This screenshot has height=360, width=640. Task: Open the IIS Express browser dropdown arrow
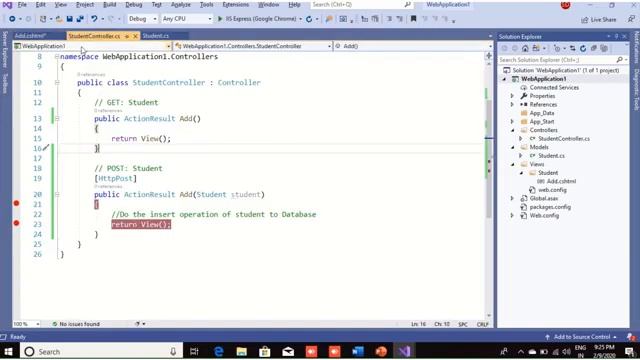[300, 19]
